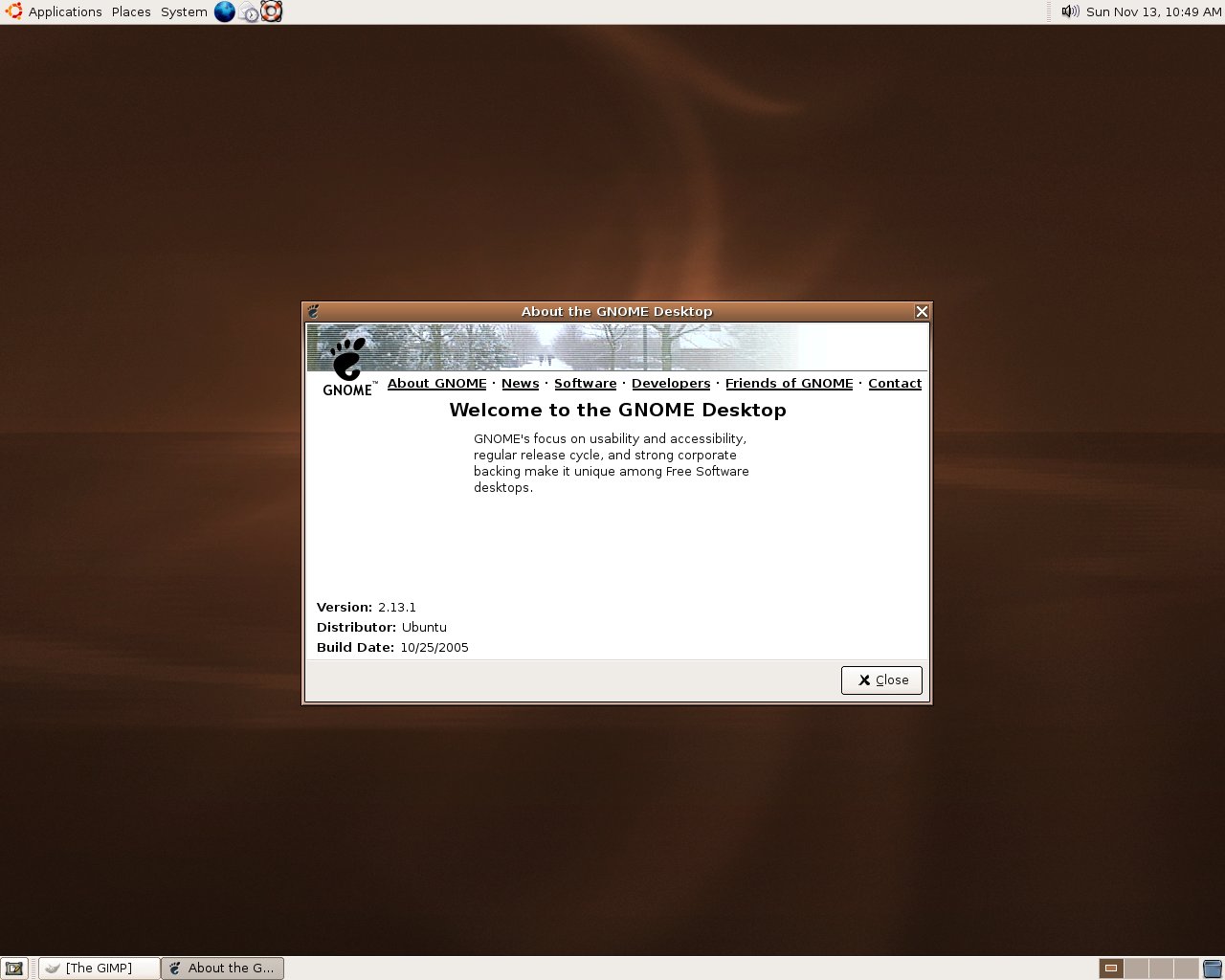This screenshot has height=980, width=1225.
Task: Select the About the G... taskbar button
Action: pos(223,969)
